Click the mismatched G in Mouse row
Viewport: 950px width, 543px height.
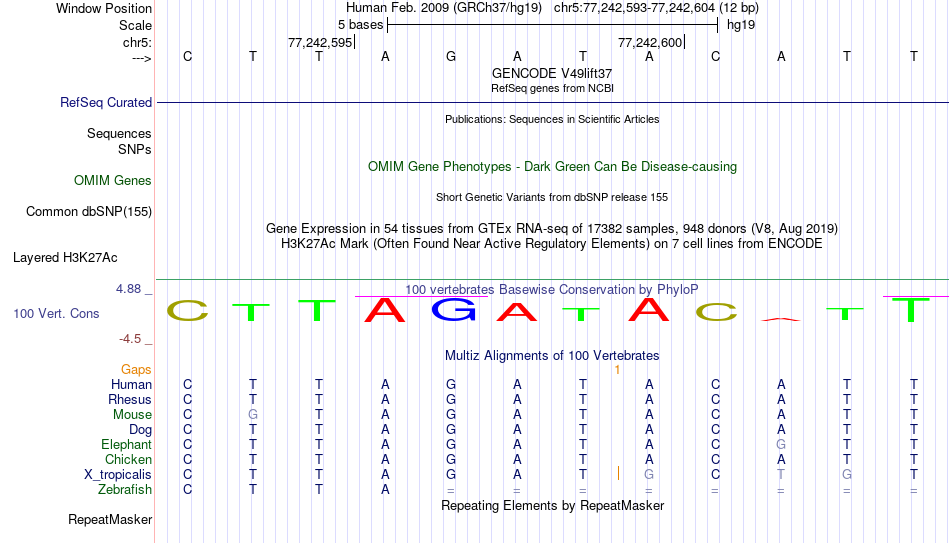[253, 415]
